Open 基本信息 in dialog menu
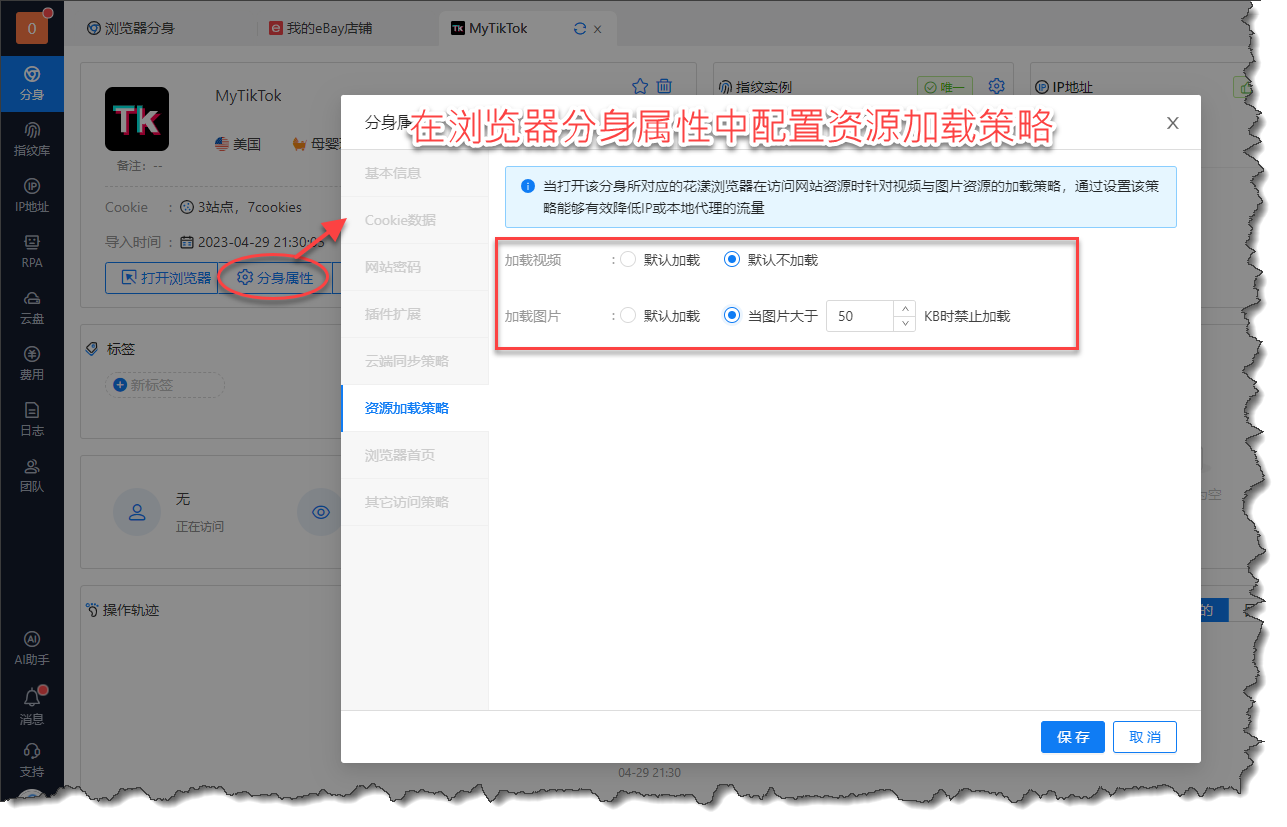1287x827 pixels. (x=415, y=173)
